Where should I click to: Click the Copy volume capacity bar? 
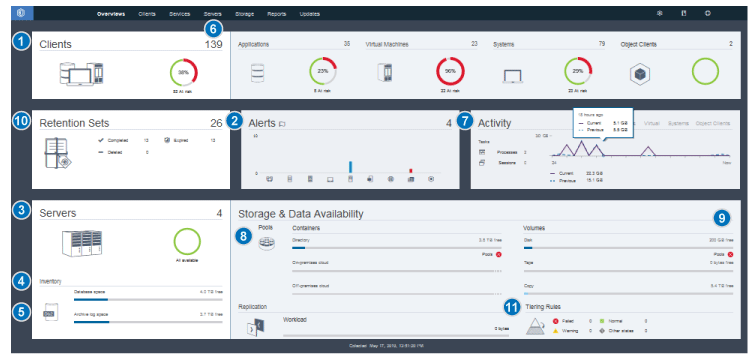(628, 293)
